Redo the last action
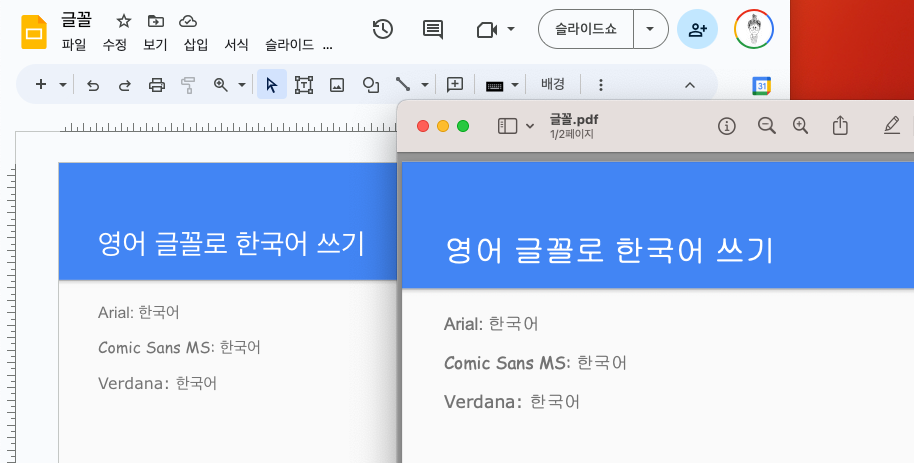This screenshot has width=914, height=463. coord(125,85)
